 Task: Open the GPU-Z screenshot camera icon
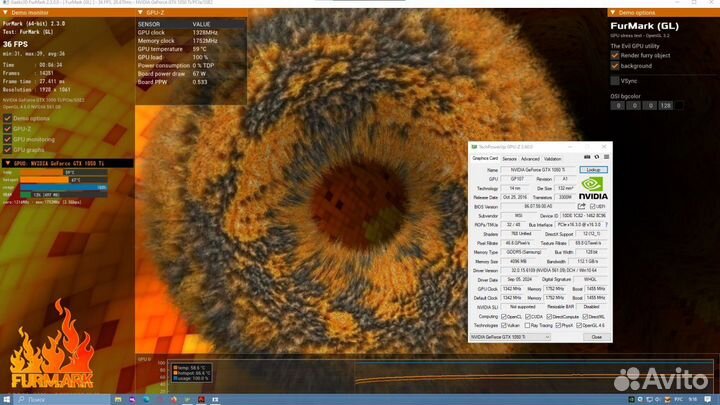point(587,157)
